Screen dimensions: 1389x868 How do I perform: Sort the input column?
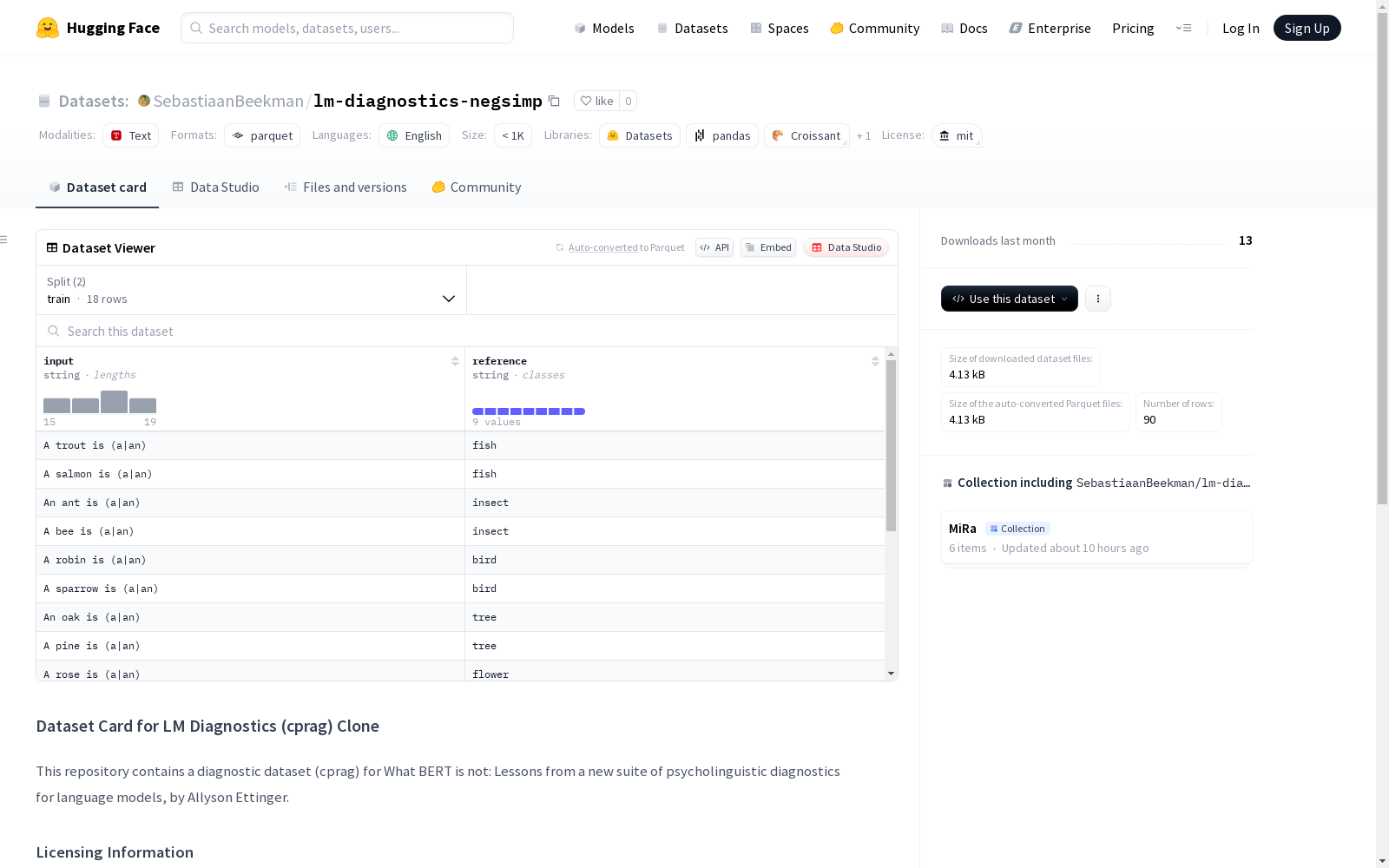click(x=455, y=361)
